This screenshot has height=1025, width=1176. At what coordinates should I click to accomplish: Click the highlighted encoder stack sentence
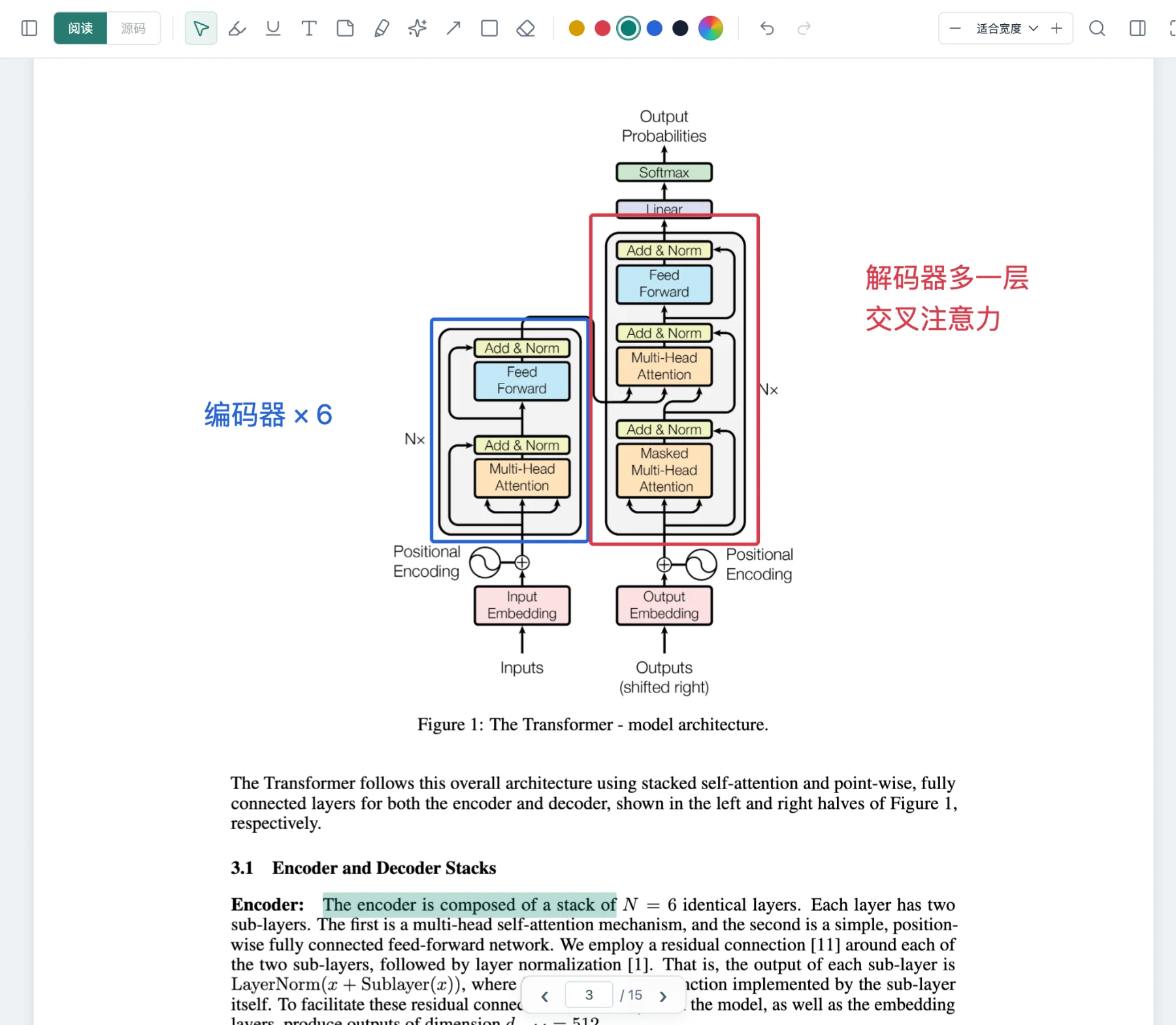tap(469, 905)
